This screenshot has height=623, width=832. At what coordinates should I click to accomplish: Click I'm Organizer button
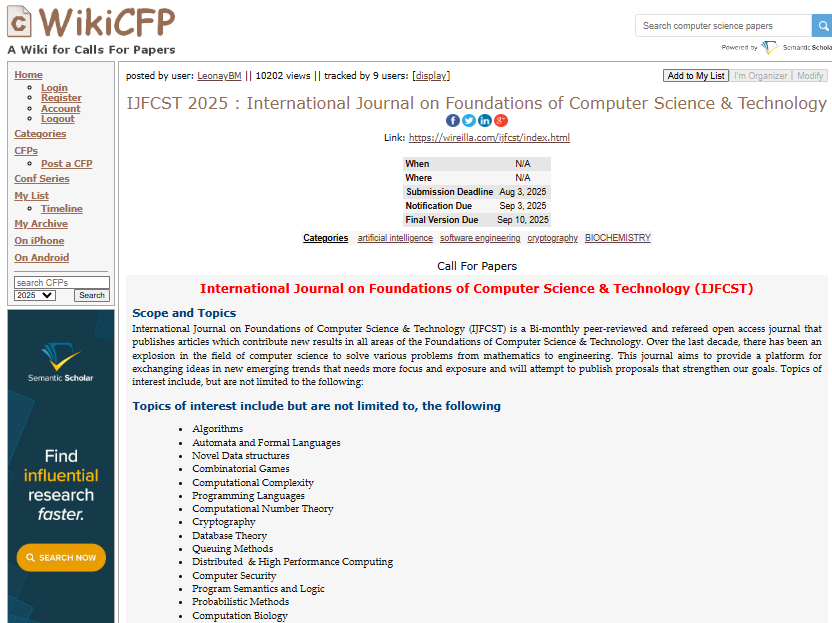point(760,76)
